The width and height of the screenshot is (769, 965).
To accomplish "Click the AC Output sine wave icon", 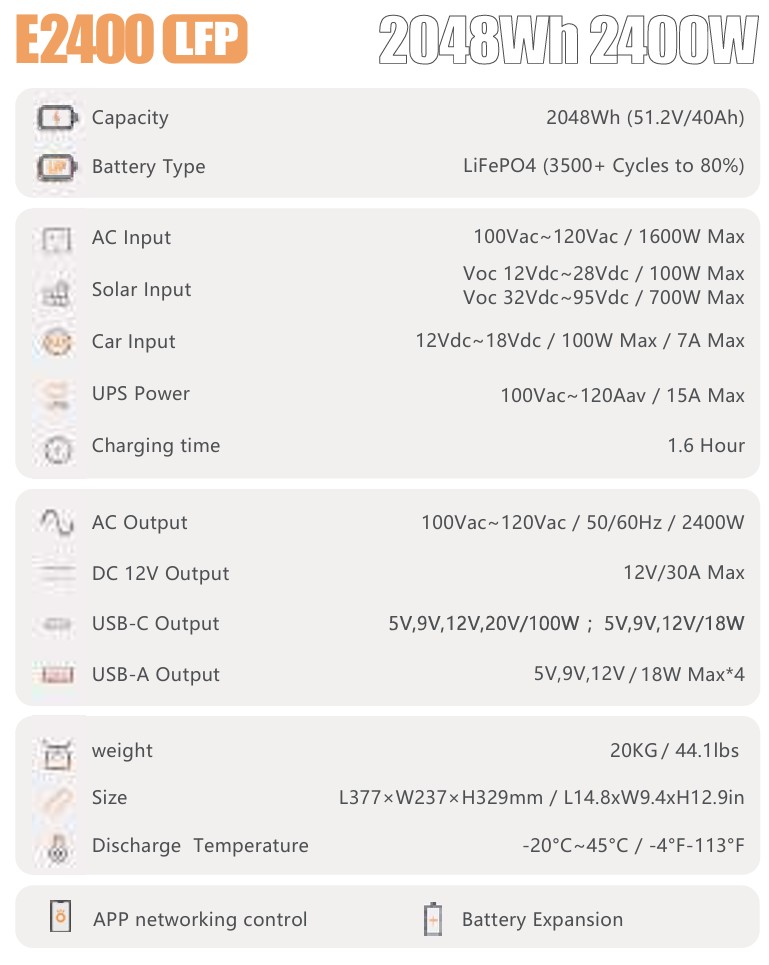I will (x=57, y=521).
